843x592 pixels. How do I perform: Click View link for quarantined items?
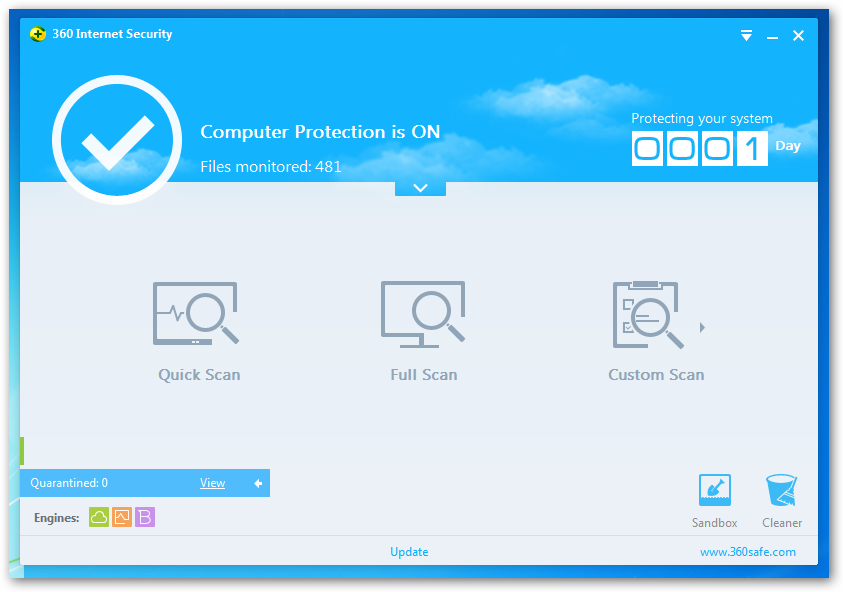point(212,484)
